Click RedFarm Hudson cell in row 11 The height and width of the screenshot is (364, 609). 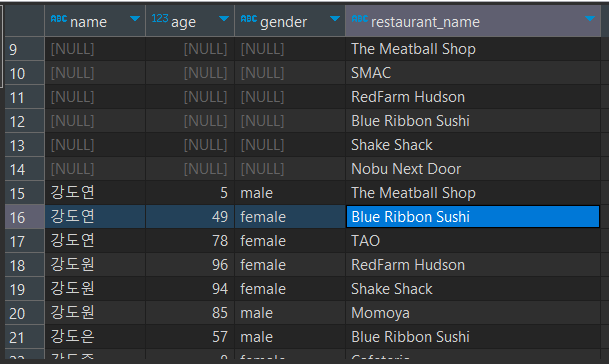pyautogui.click(x=473, y=97)
